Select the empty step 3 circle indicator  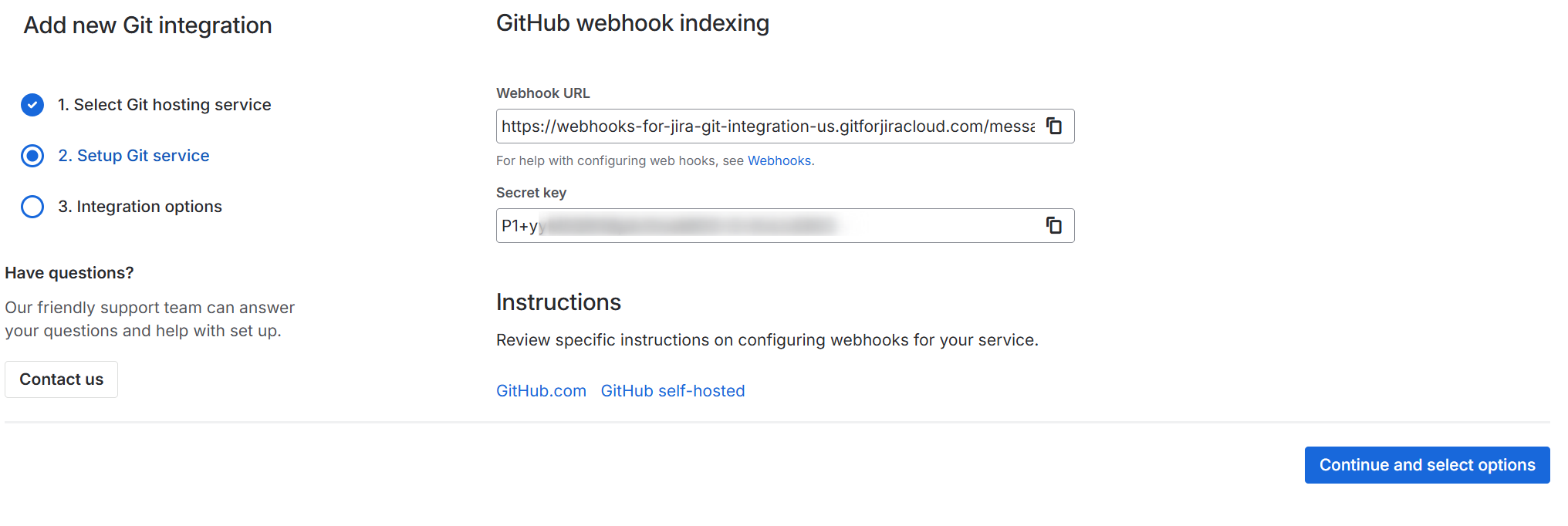coord(32,207)
